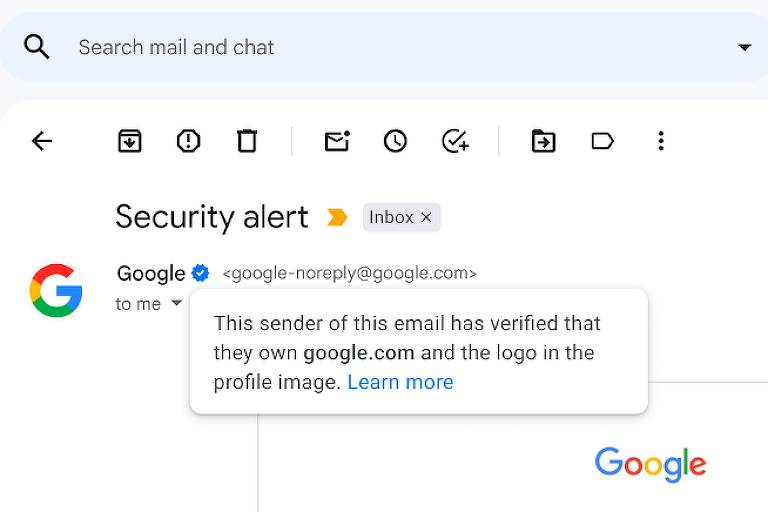Screen dimensions: 768x512
Task: Remove the Inbox label
Action: 426,217
